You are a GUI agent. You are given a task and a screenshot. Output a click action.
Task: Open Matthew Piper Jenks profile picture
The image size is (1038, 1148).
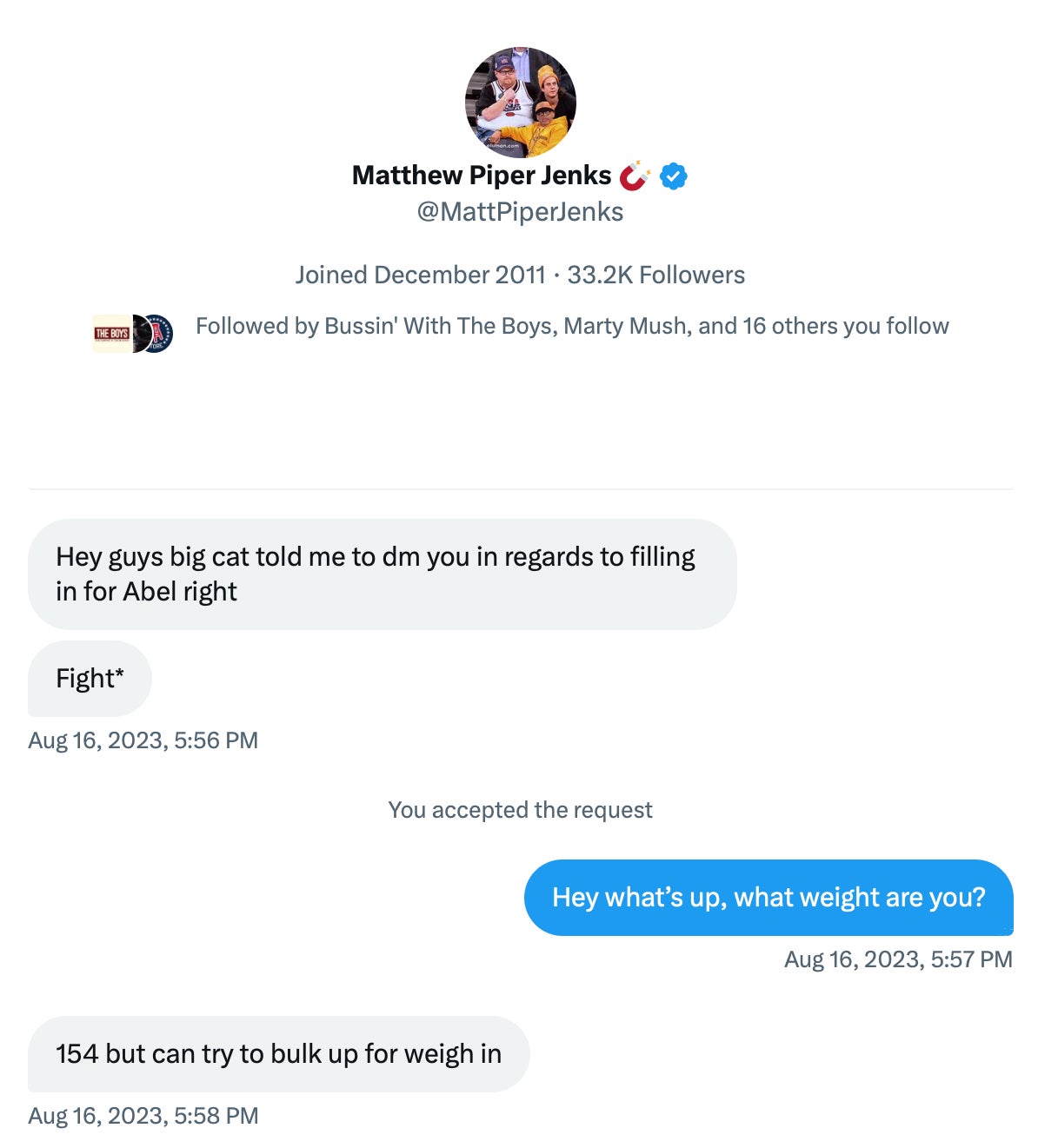pyautogui.click(x=520, y=103)
